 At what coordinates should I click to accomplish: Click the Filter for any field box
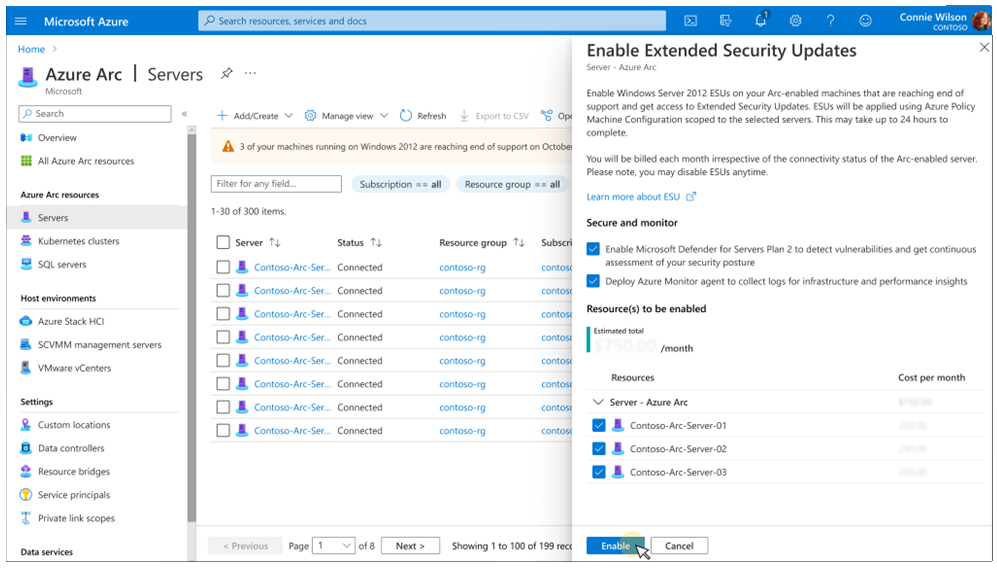(276, 184)
